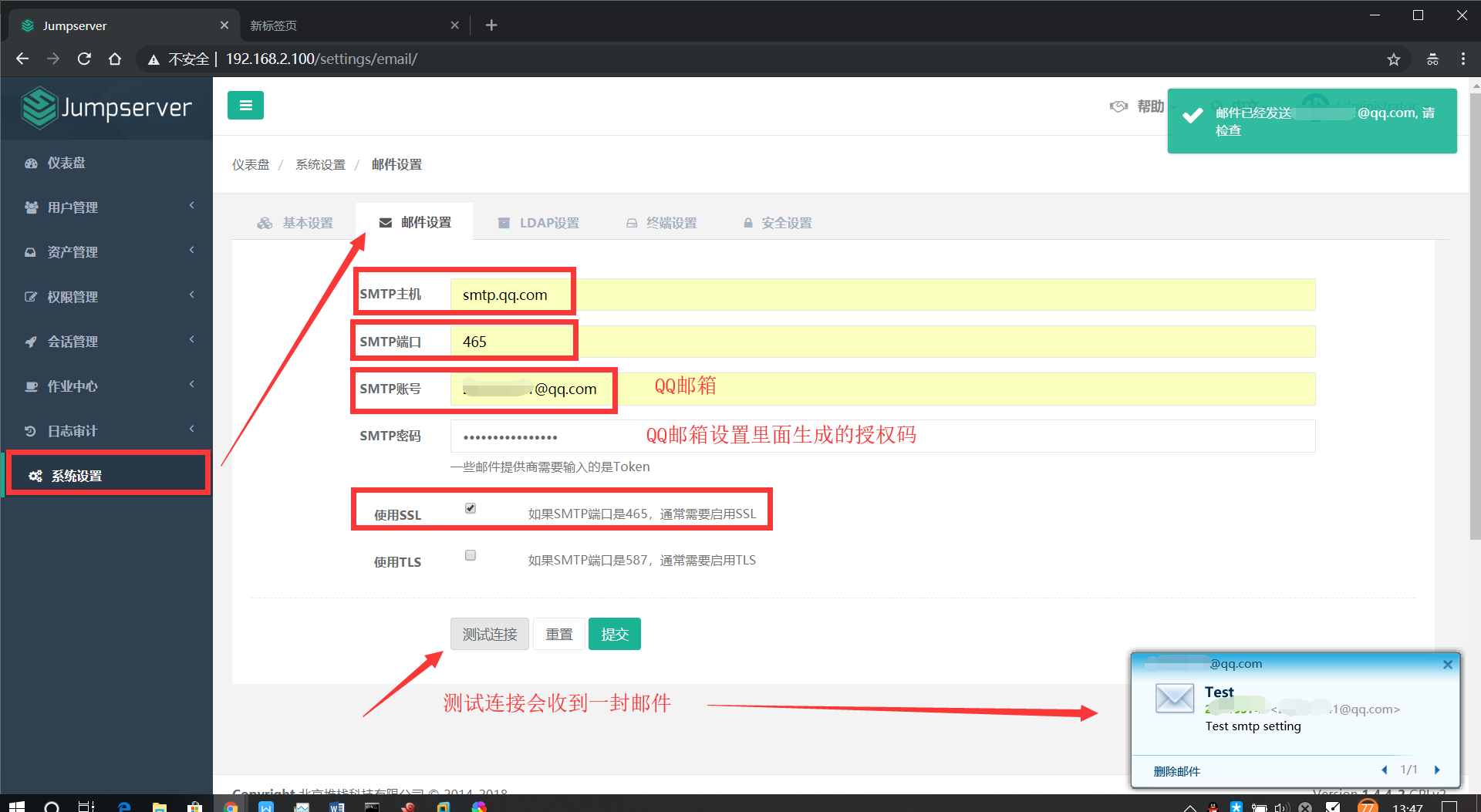Screen dimensions: 1481x812
Task: Click the SMTP账号 input field
Action: pos(882,389)
